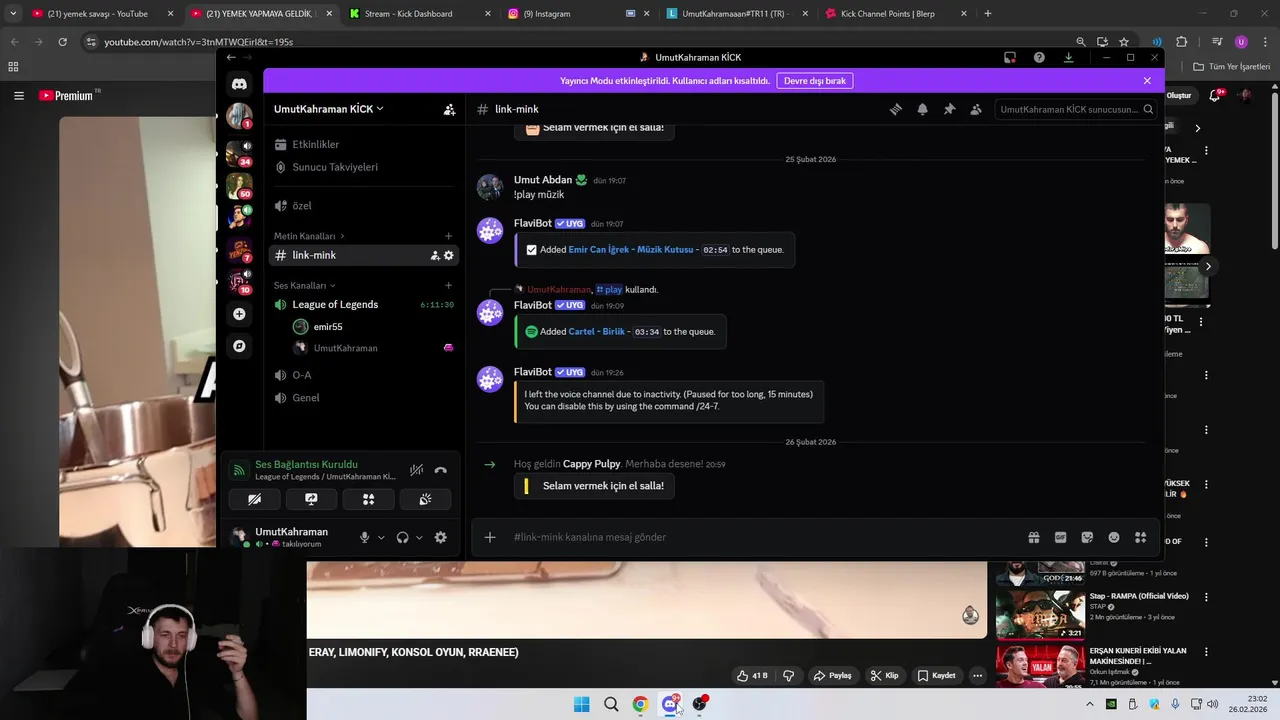Open sticker picker in message bar
1280x720 pixels.
tap(1087, 537)
